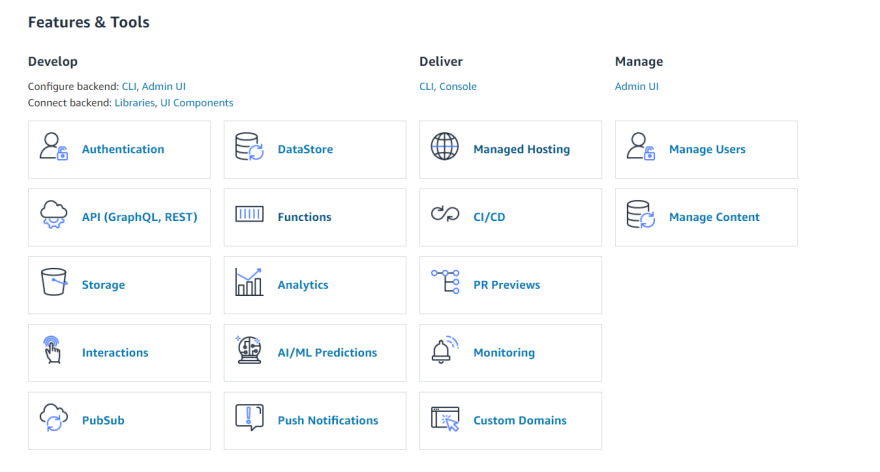This screenshot has width=880, height=472.
Task: Follow the Admin UI link under Manage
Action: pos(636,86)
